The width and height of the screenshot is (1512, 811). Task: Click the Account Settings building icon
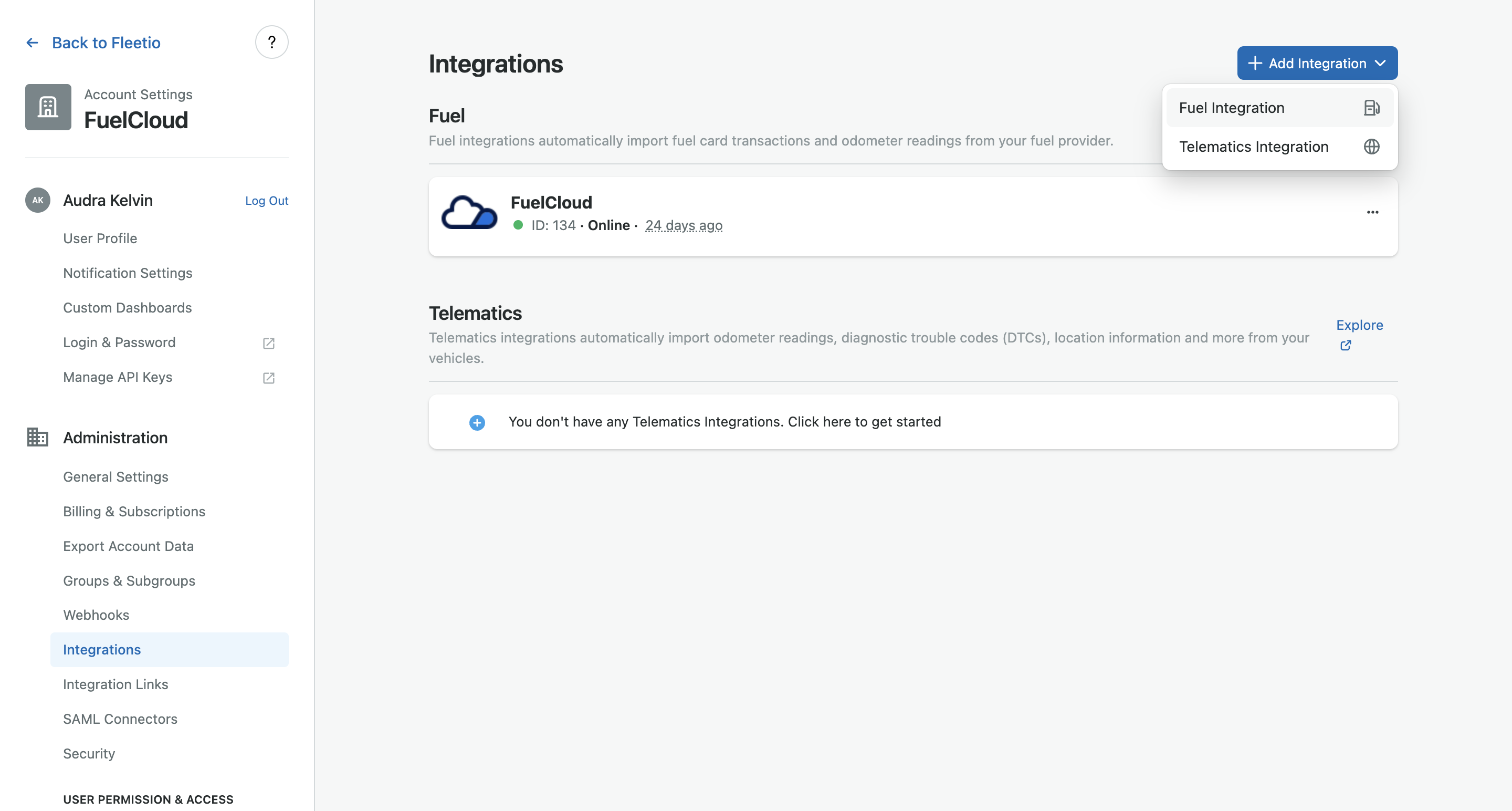[x=48, y=107]
